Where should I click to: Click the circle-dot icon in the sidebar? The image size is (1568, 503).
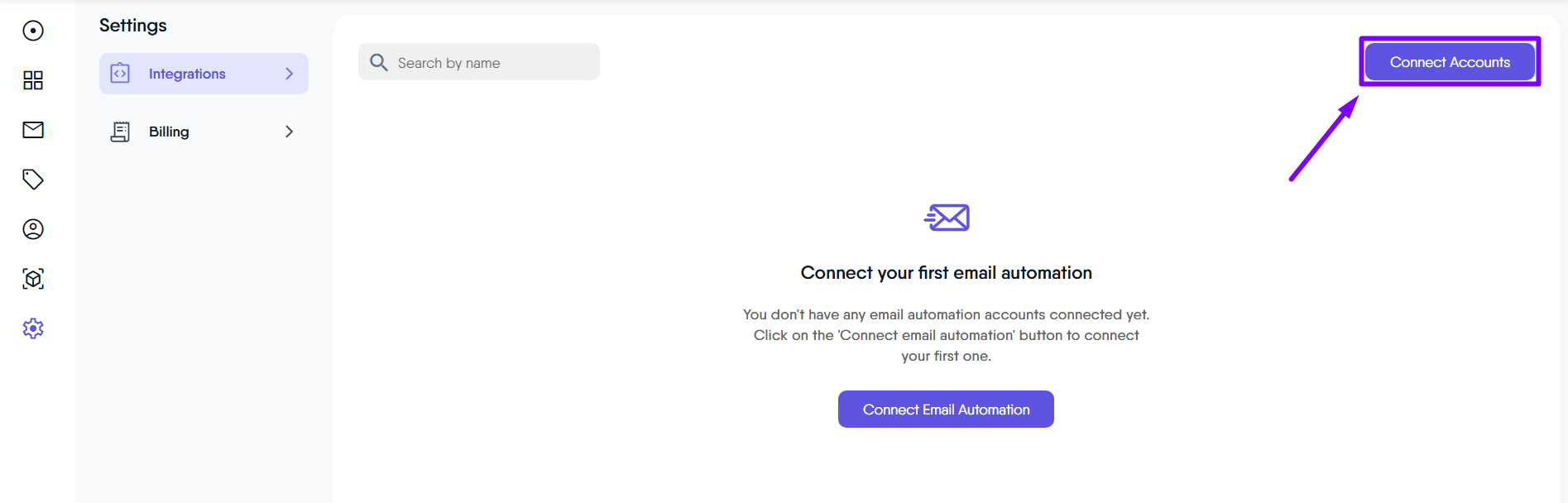coord(33,31)
